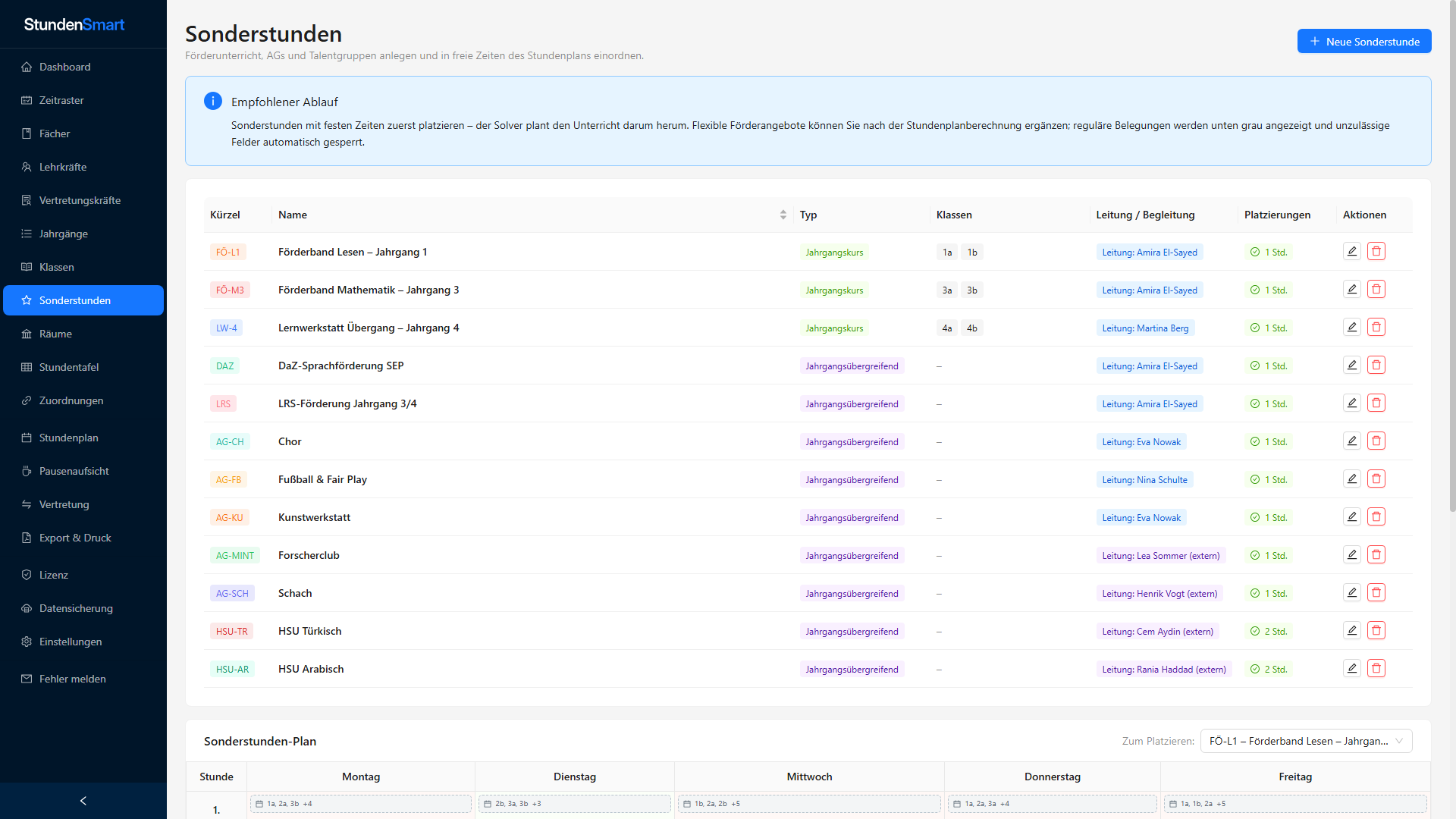Open Einstellungen in sidebar
The height and width of the screenshot is (819, 1456).
tap(83, 642)
